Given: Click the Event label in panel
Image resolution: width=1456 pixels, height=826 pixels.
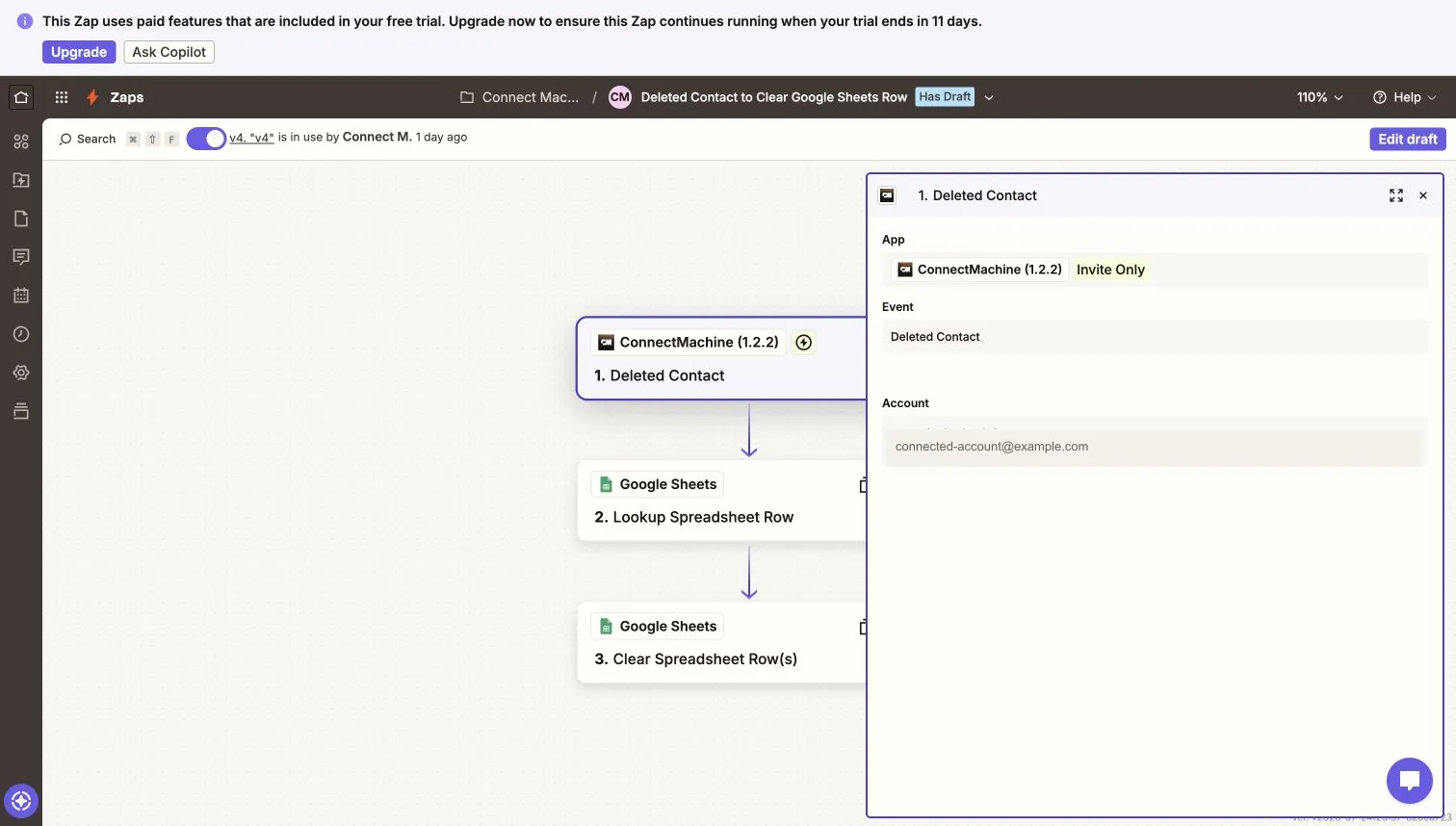Looking at the screenshot, I should [897, 307].
